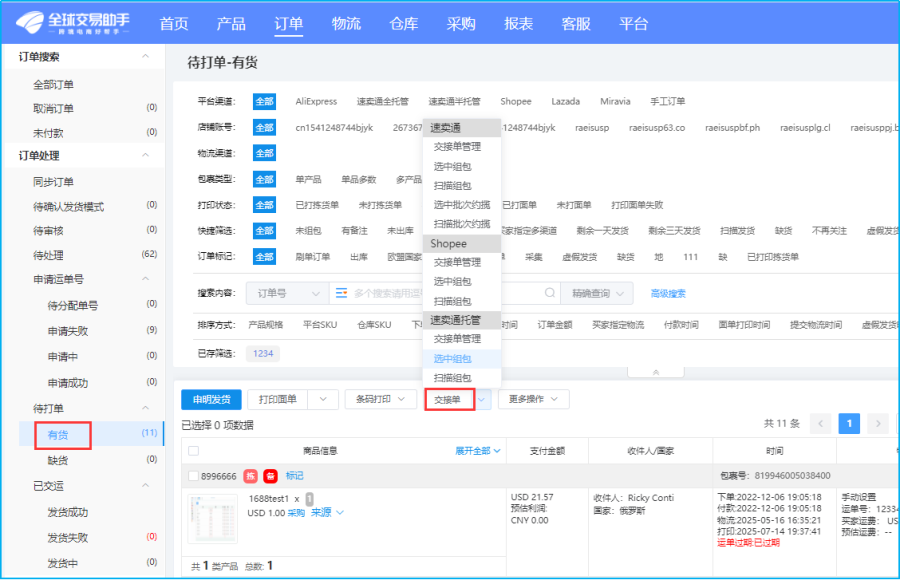Click the collapse arrow above the order table
The height and width of the screenshot is (580, 900).
tap(655, 371)
